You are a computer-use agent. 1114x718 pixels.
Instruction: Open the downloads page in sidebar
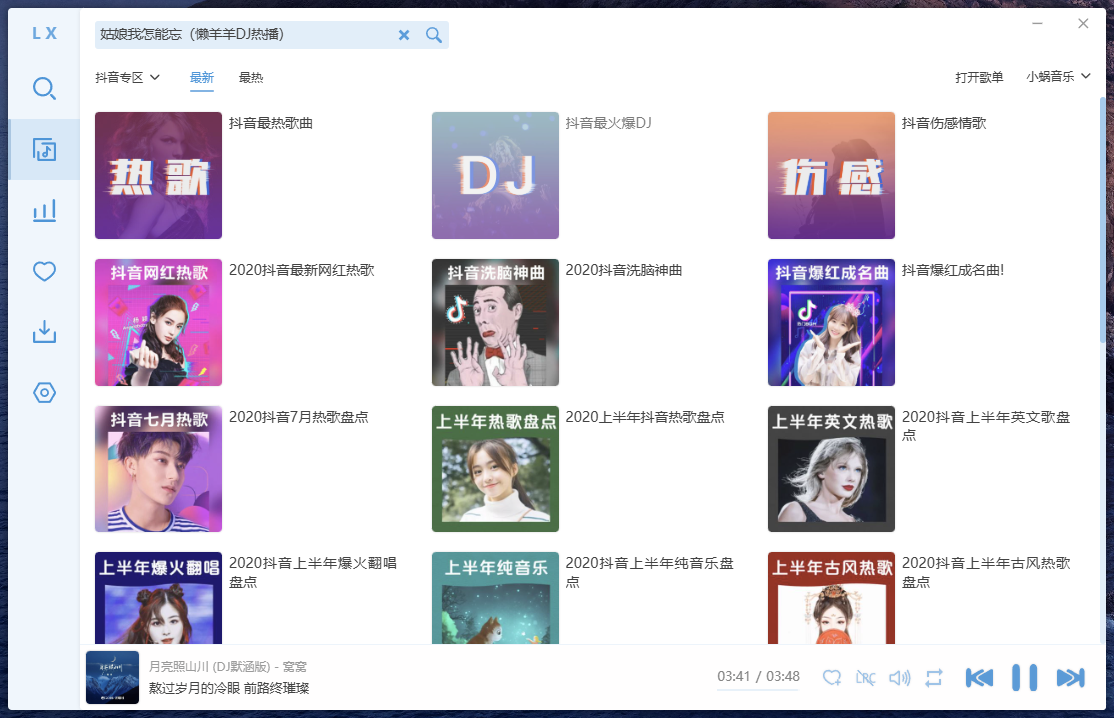click(x=44, y=332)
